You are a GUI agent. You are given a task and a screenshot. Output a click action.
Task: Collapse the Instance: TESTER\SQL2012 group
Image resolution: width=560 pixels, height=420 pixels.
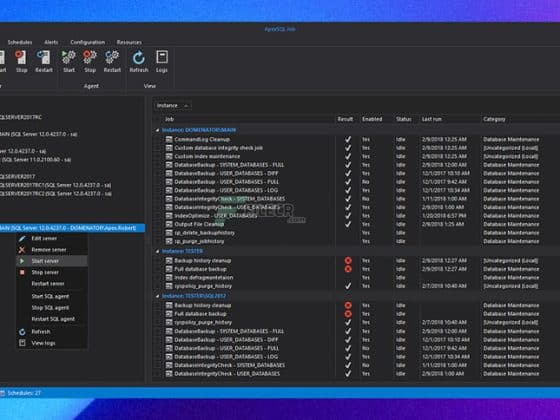tap(158, 296)
